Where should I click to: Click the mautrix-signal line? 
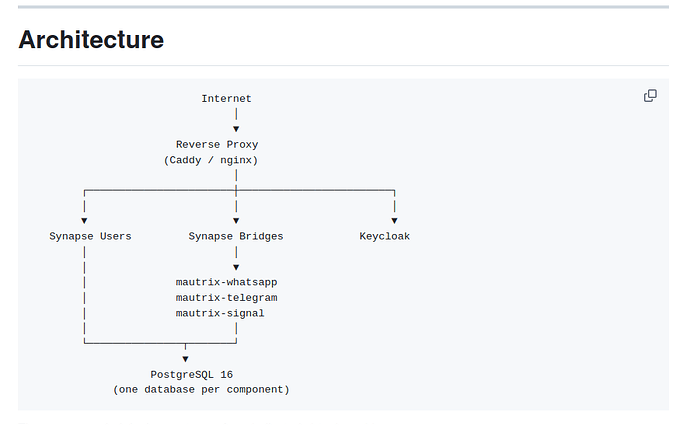[220, 313]
